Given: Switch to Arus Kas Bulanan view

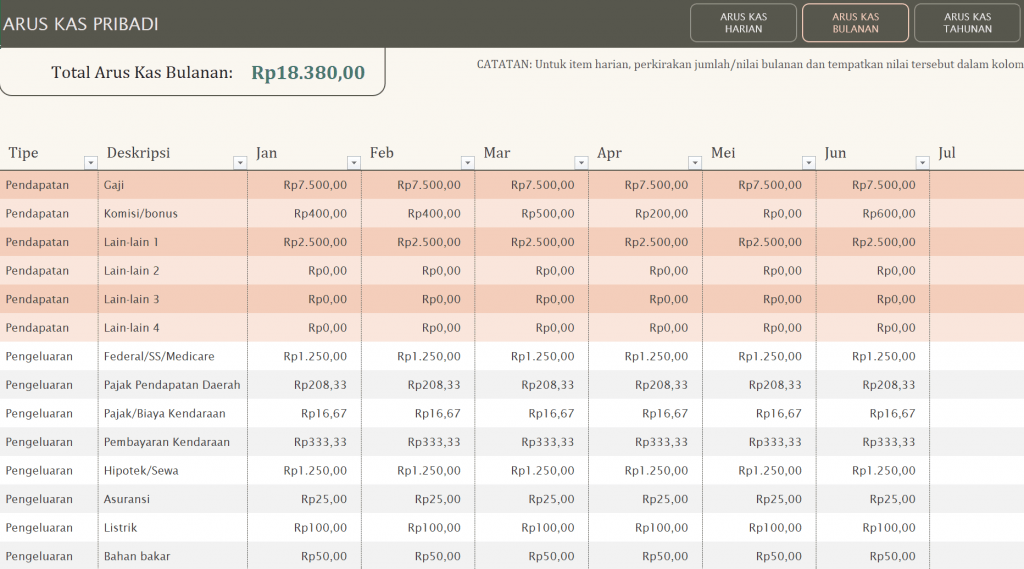Looking at the screenshot, I should coord(855,23).
